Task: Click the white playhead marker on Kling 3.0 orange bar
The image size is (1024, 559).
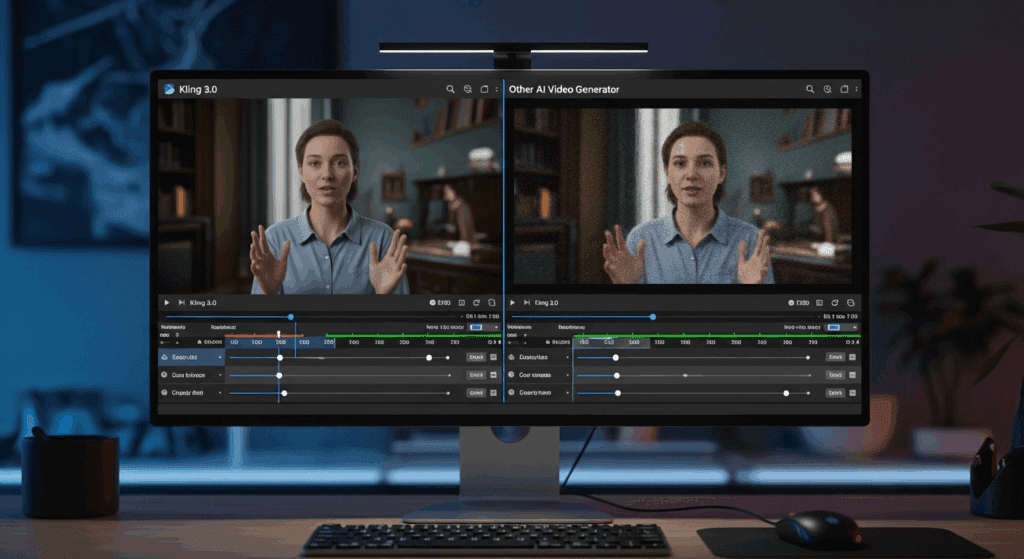Action: coord(278,334)
